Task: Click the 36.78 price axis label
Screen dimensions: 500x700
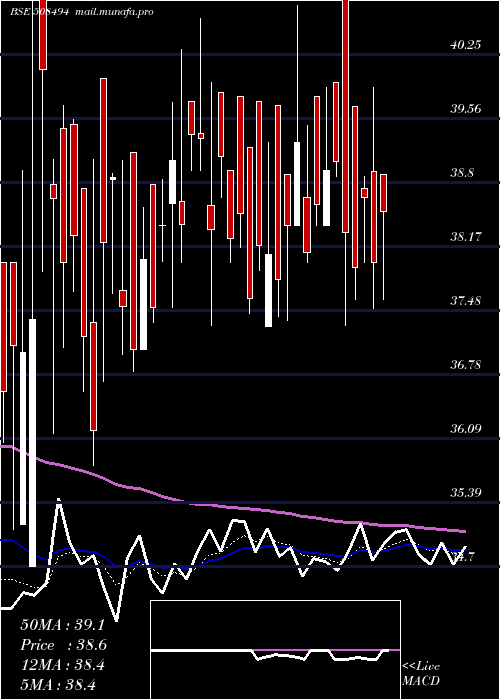Action: (x=465, y=365)
